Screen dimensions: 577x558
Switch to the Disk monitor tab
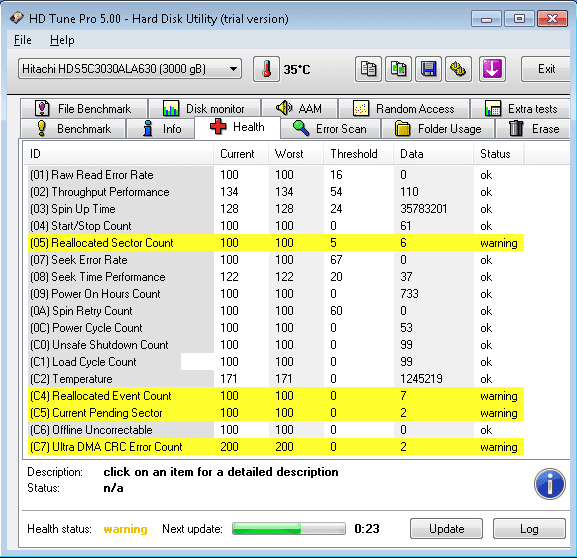[205, 109]
